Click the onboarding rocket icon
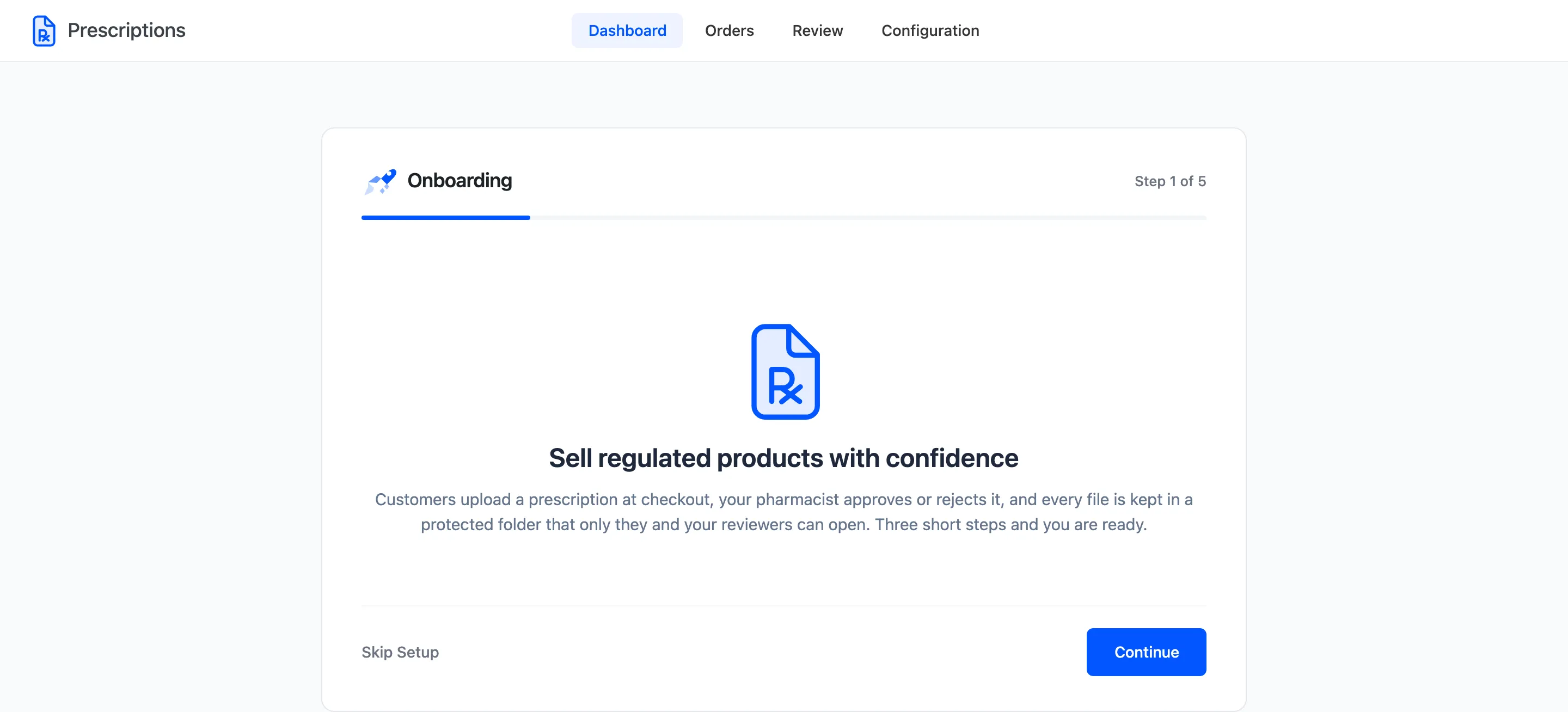 click(381, 181)
